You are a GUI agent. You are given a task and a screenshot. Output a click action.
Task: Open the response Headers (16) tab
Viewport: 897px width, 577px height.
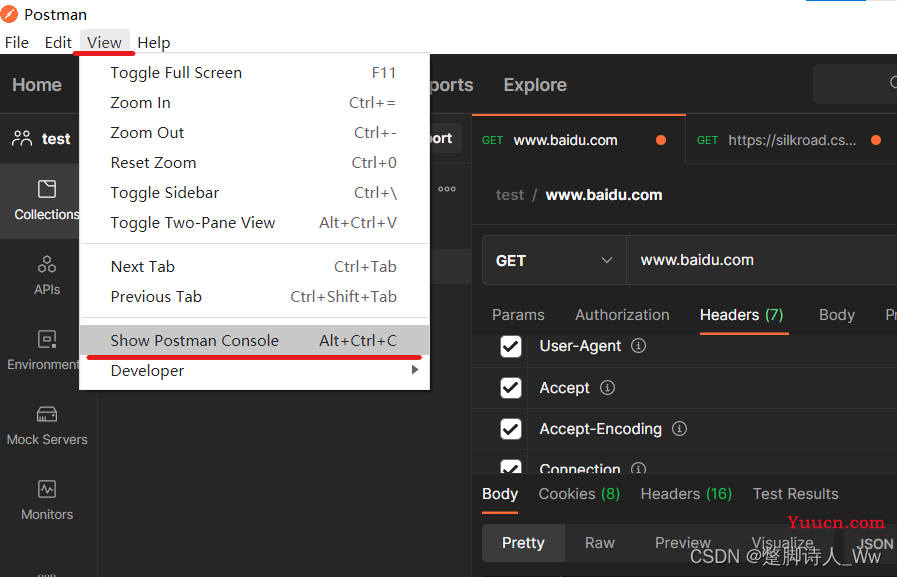coord(686,494)
